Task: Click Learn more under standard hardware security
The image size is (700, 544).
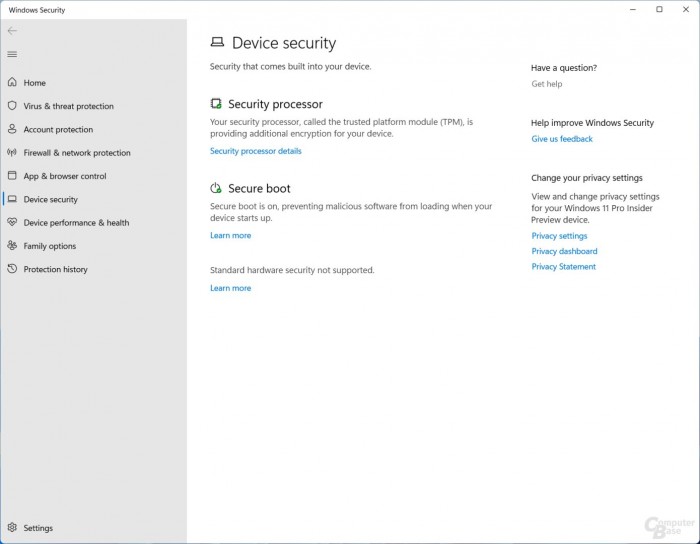Action: 230,288
